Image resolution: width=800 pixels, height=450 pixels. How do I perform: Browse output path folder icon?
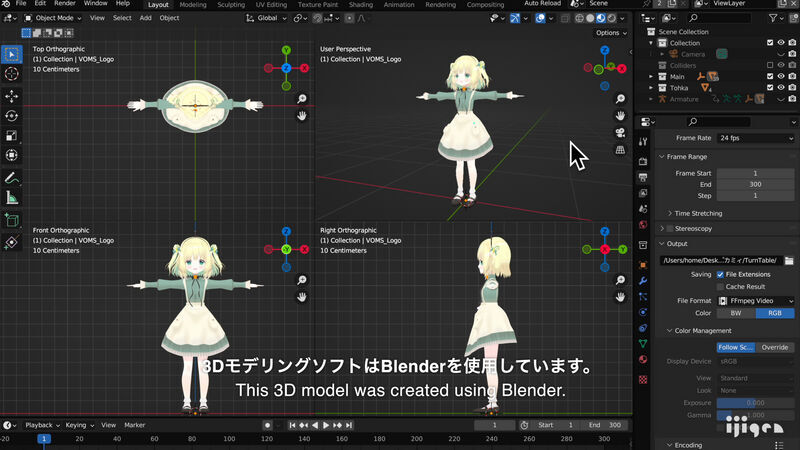point(789,260)
